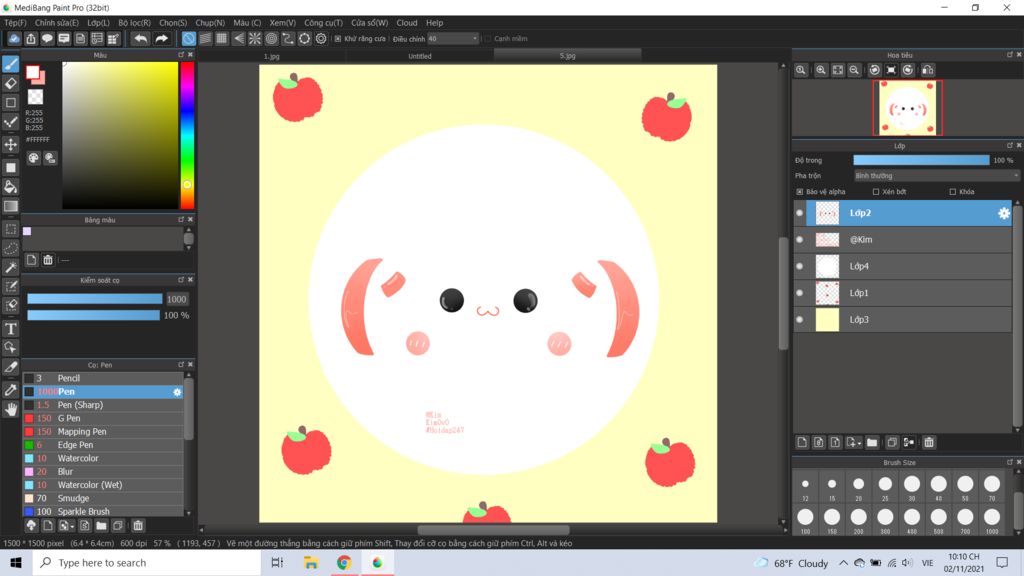Image resolution: width=1024 pixels, height=576 pixels.
Task: Rotate canvas left in navigator
Action: 874,70
